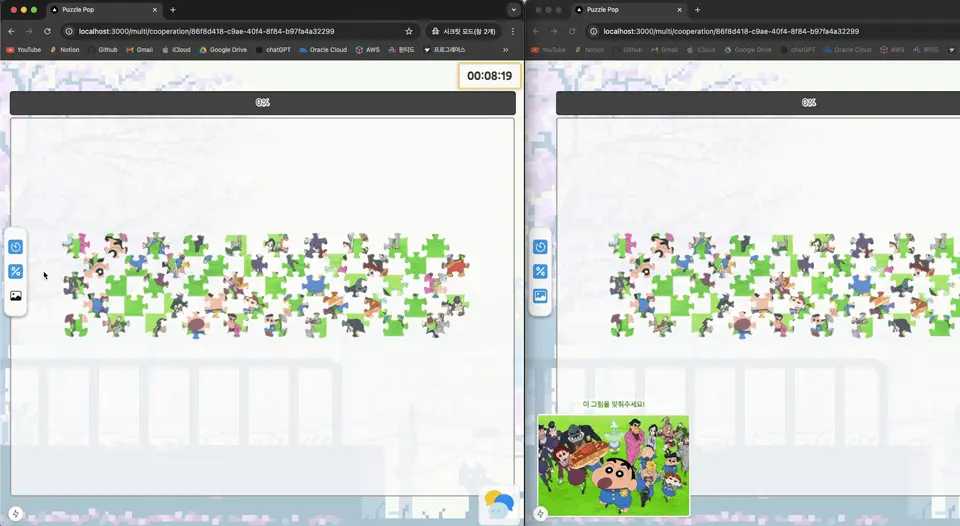Screen dimensions: 960x526
Task: Open the tab search dropdown arrow in left window
Action: 513,9
